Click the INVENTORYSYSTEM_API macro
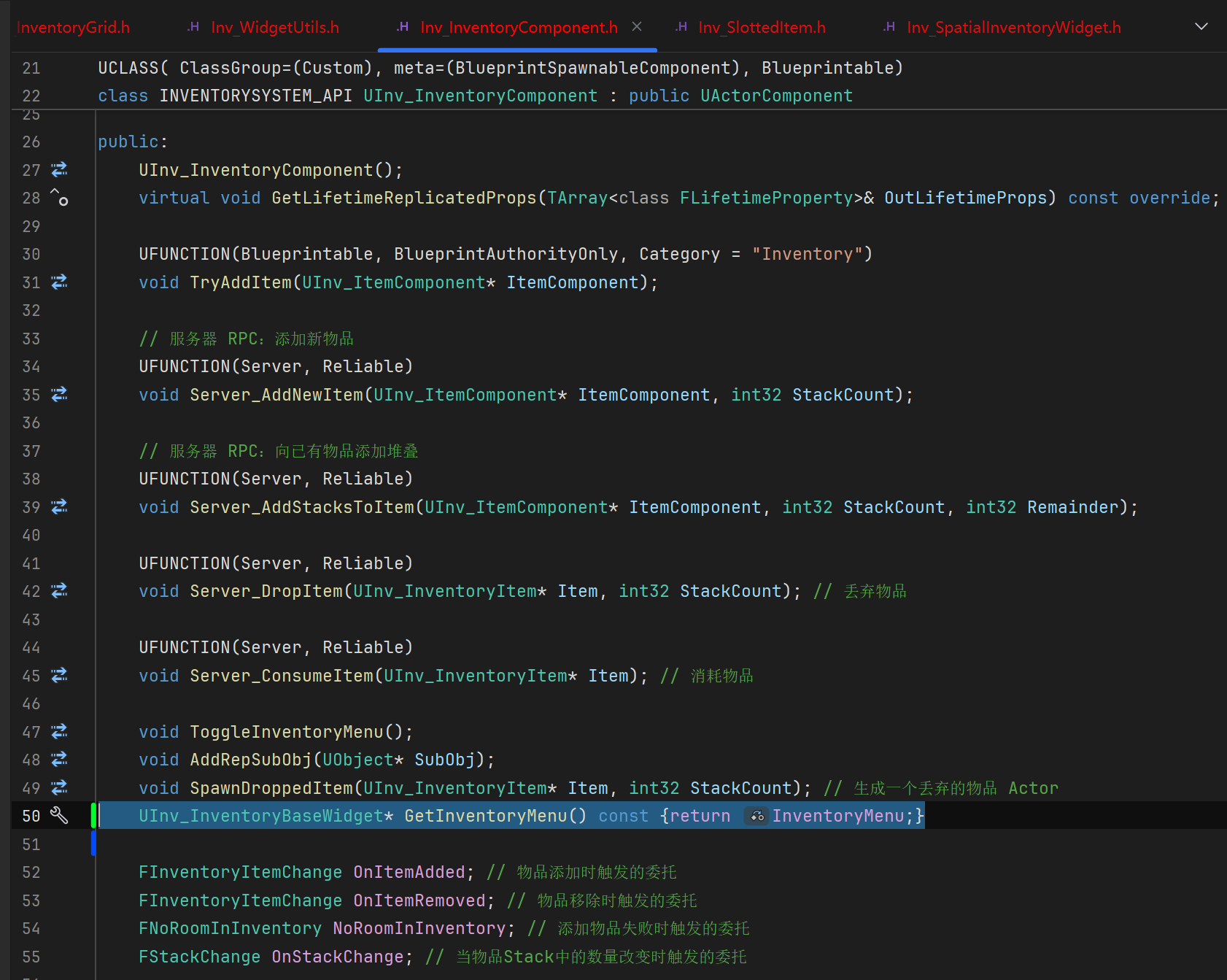Viewport: 1227px width, 980px height. coord(256,96)
